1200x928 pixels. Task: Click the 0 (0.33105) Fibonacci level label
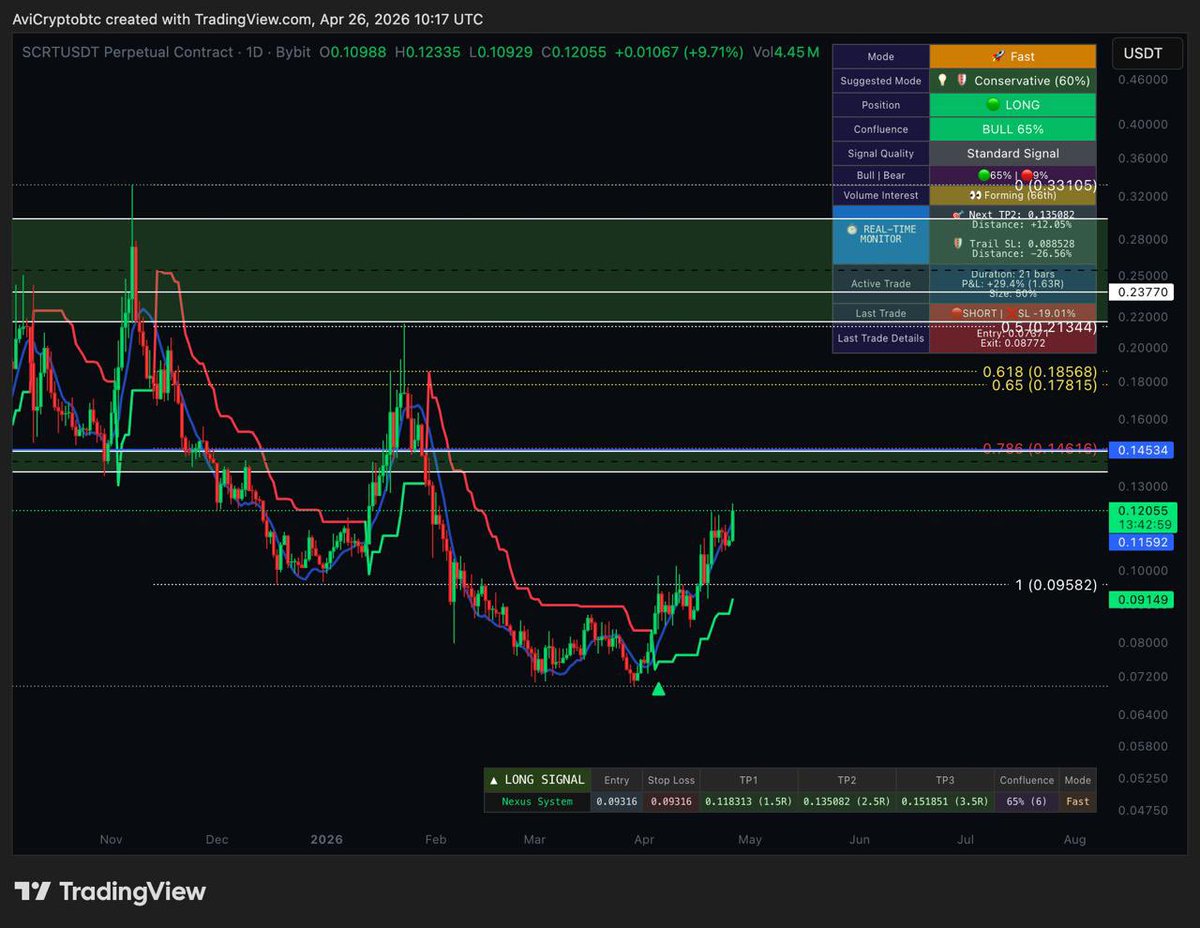pos(1056,185)
